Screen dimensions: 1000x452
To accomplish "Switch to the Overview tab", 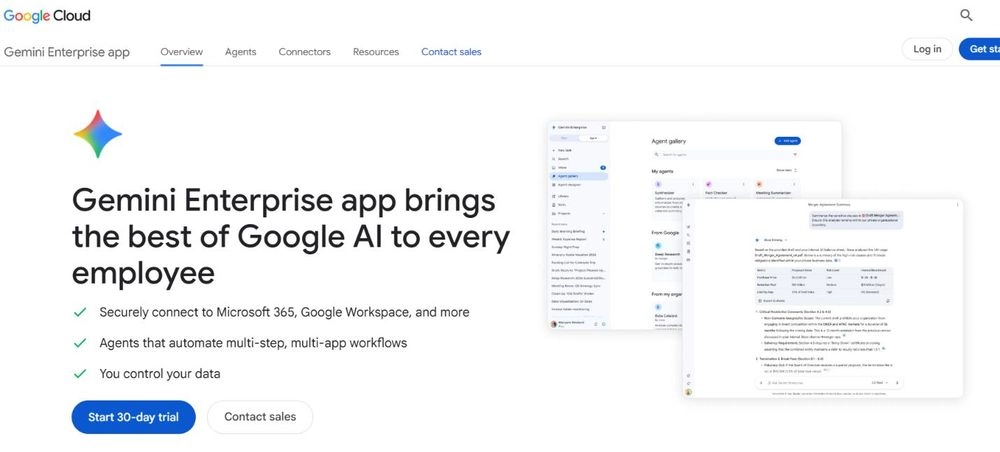I will point(182,52).
